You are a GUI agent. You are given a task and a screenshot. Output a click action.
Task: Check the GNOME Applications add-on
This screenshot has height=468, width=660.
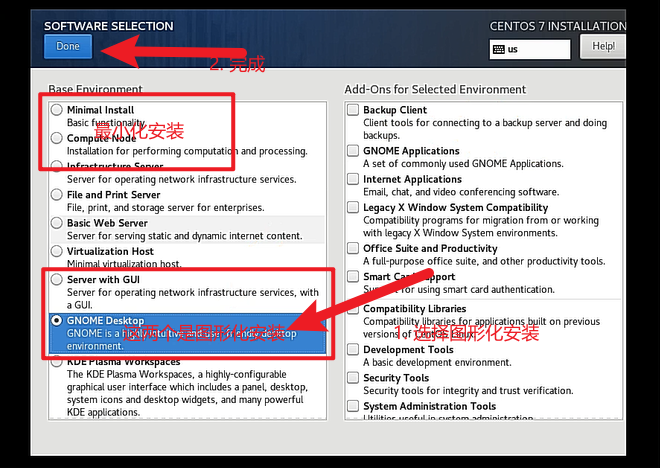click(353, 151)
